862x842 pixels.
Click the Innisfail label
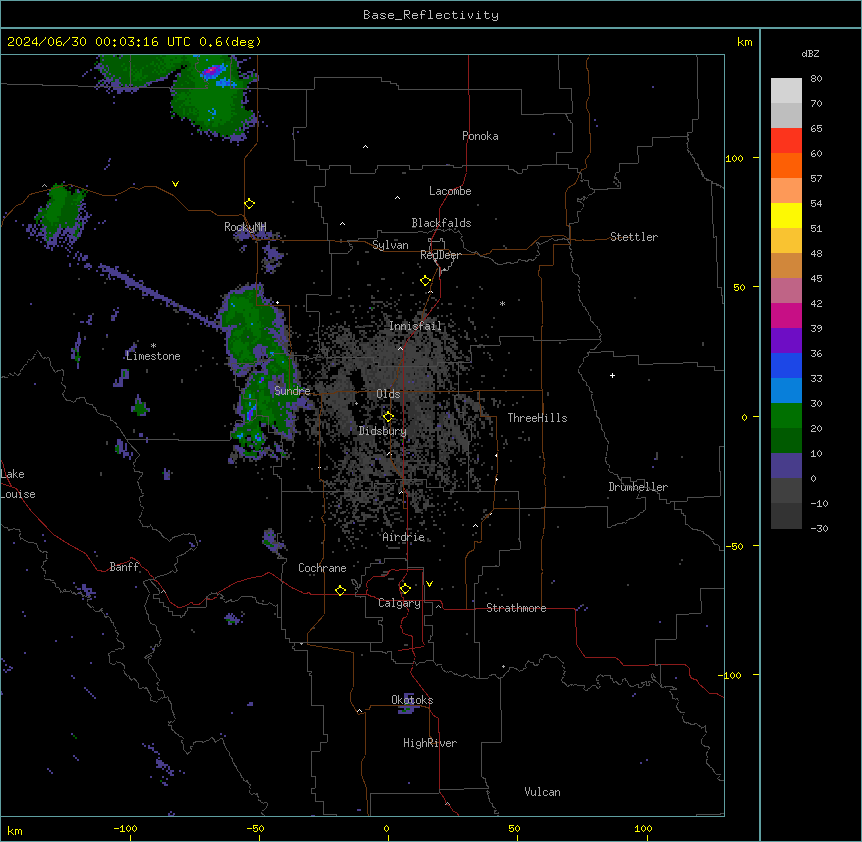(416, 326)
